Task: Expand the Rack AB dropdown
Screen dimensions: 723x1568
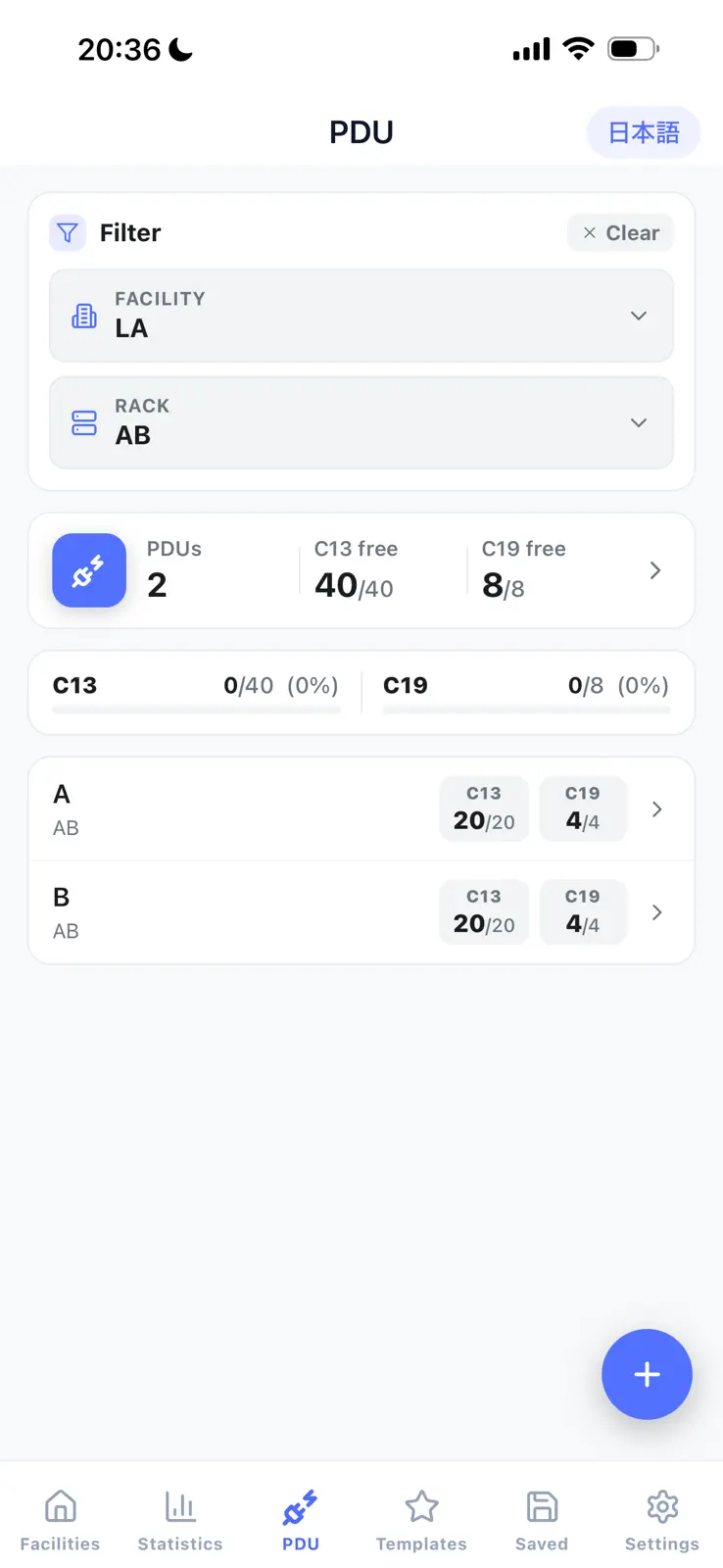Action: pyautogui.click(x=361, y=422)
